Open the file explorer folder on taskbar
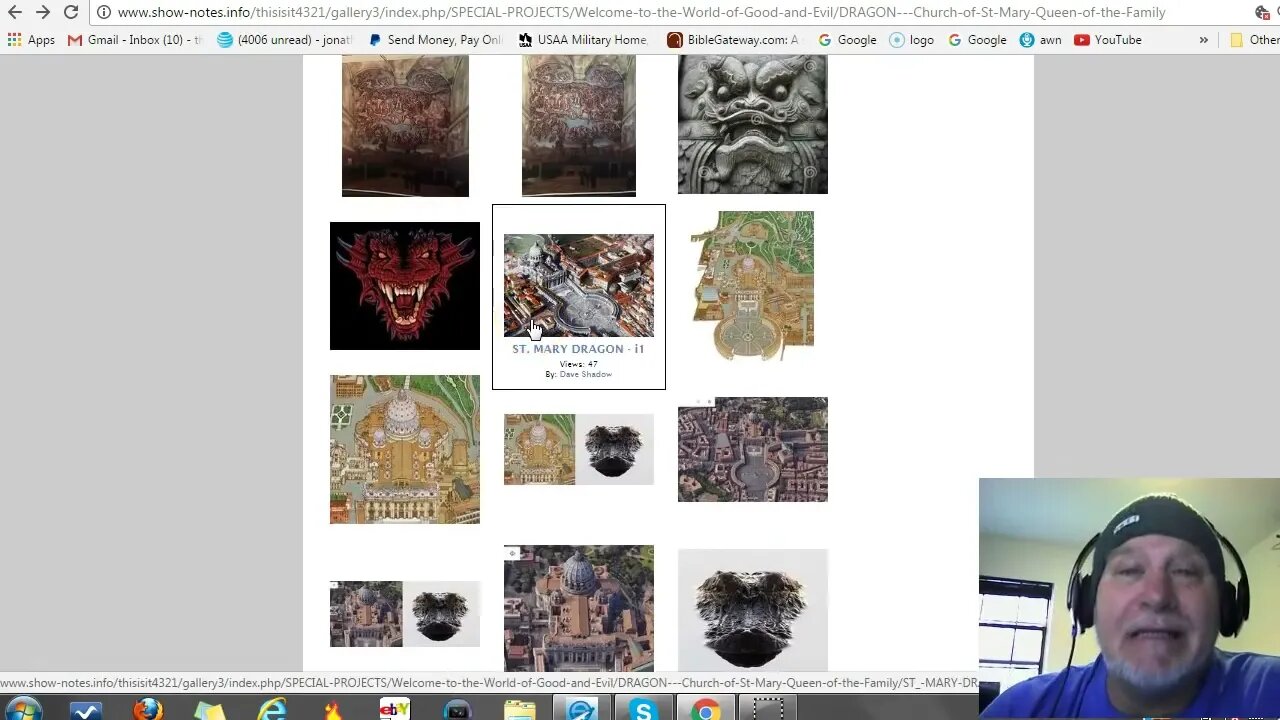This screenshot has height=720, width=1280. click(x=520, y=710)
